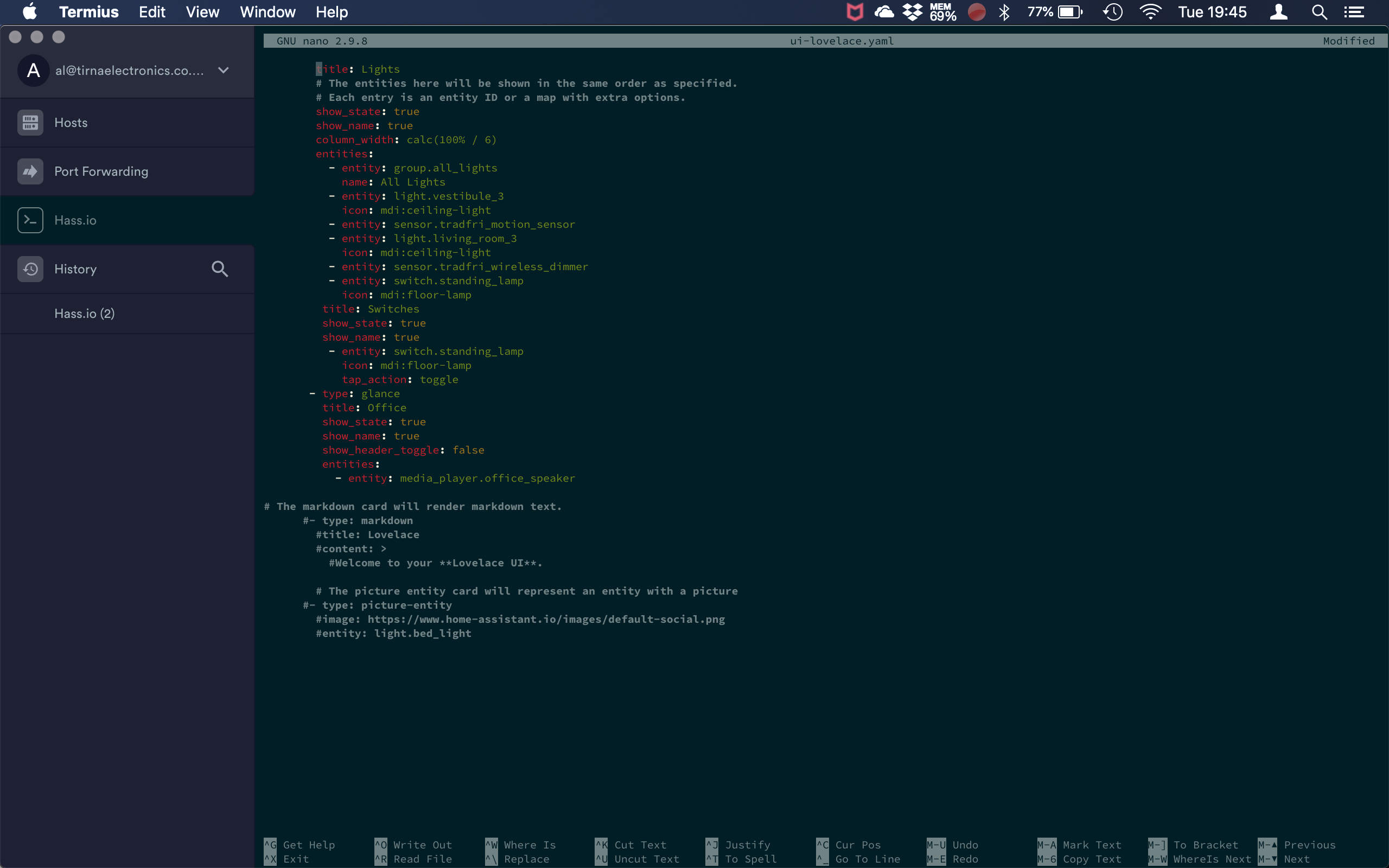
Task: Click the McAfee shield icon
Action: click(855, 11)
